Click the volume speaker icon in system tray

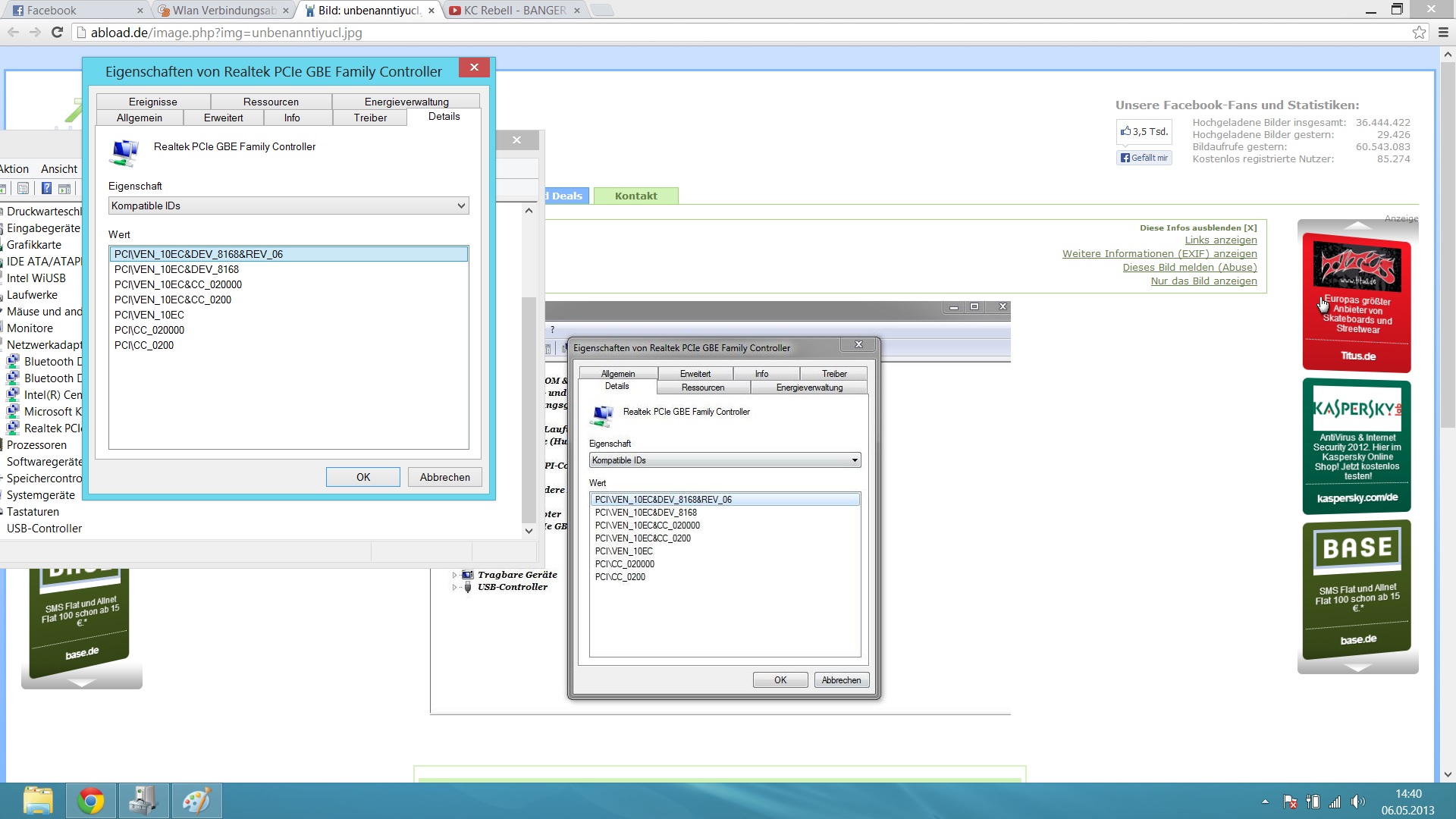1357,802
